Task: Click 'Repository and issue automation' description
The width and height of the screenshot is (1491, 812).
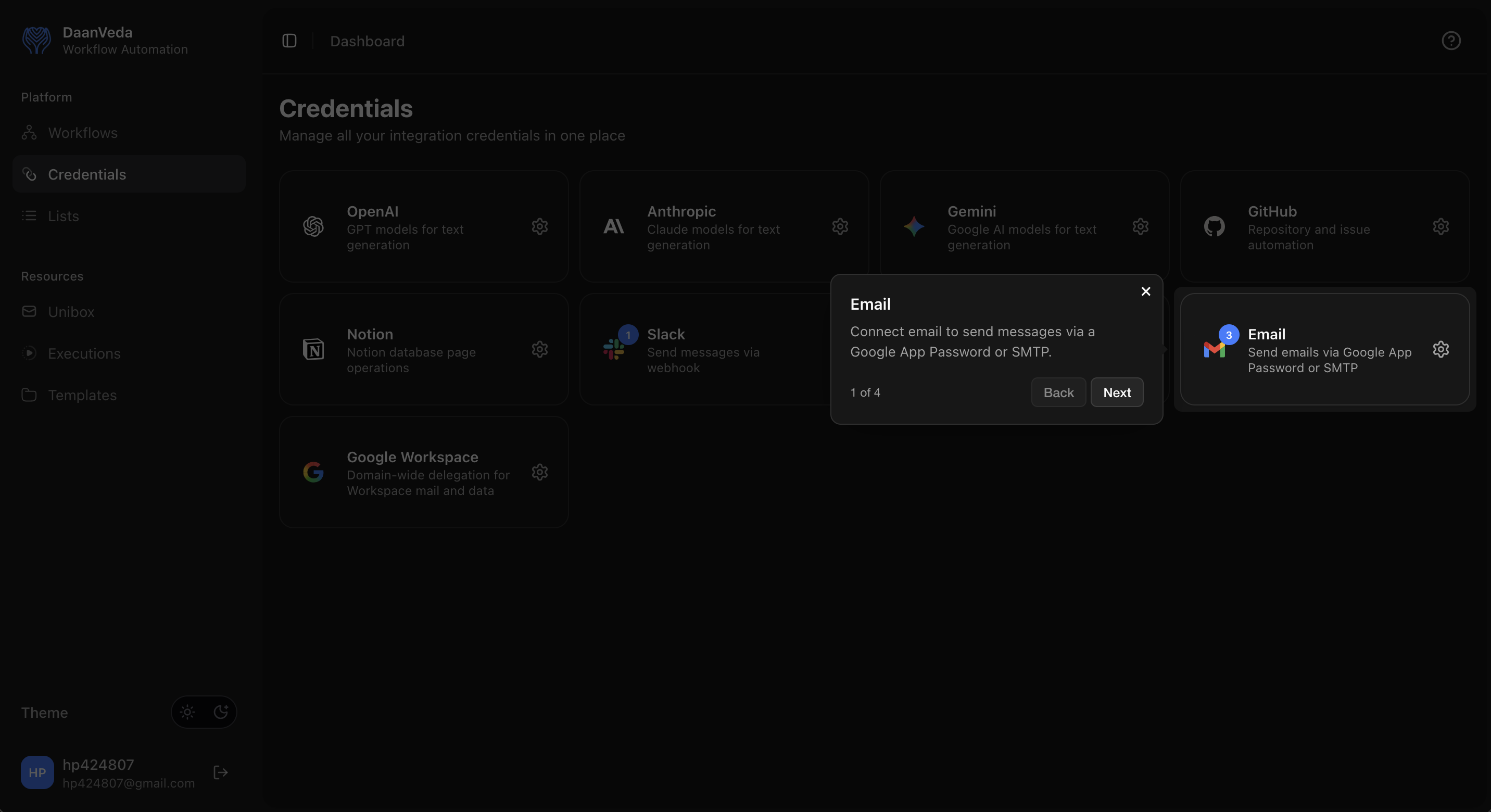Action: coord(1308,237)
